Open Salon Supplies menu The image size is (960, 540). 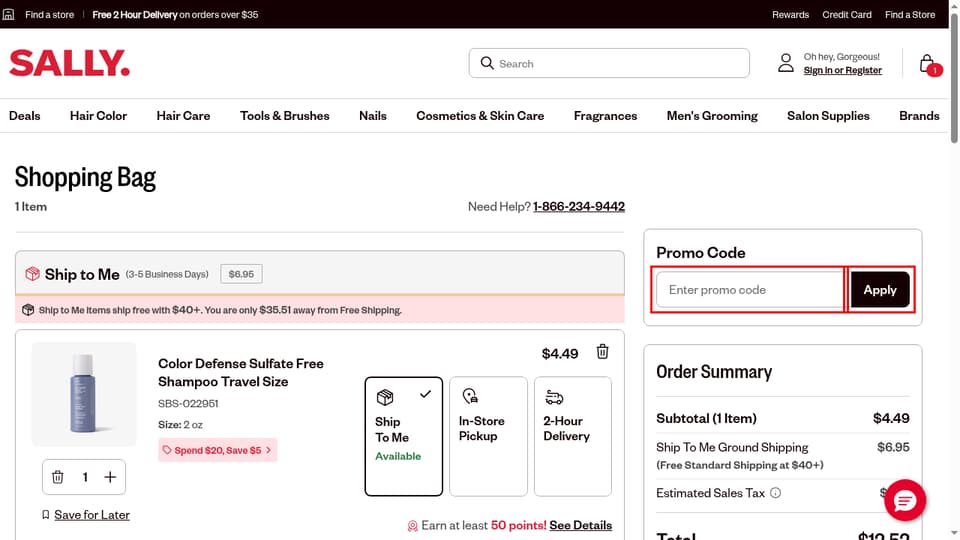click(828, 116)
